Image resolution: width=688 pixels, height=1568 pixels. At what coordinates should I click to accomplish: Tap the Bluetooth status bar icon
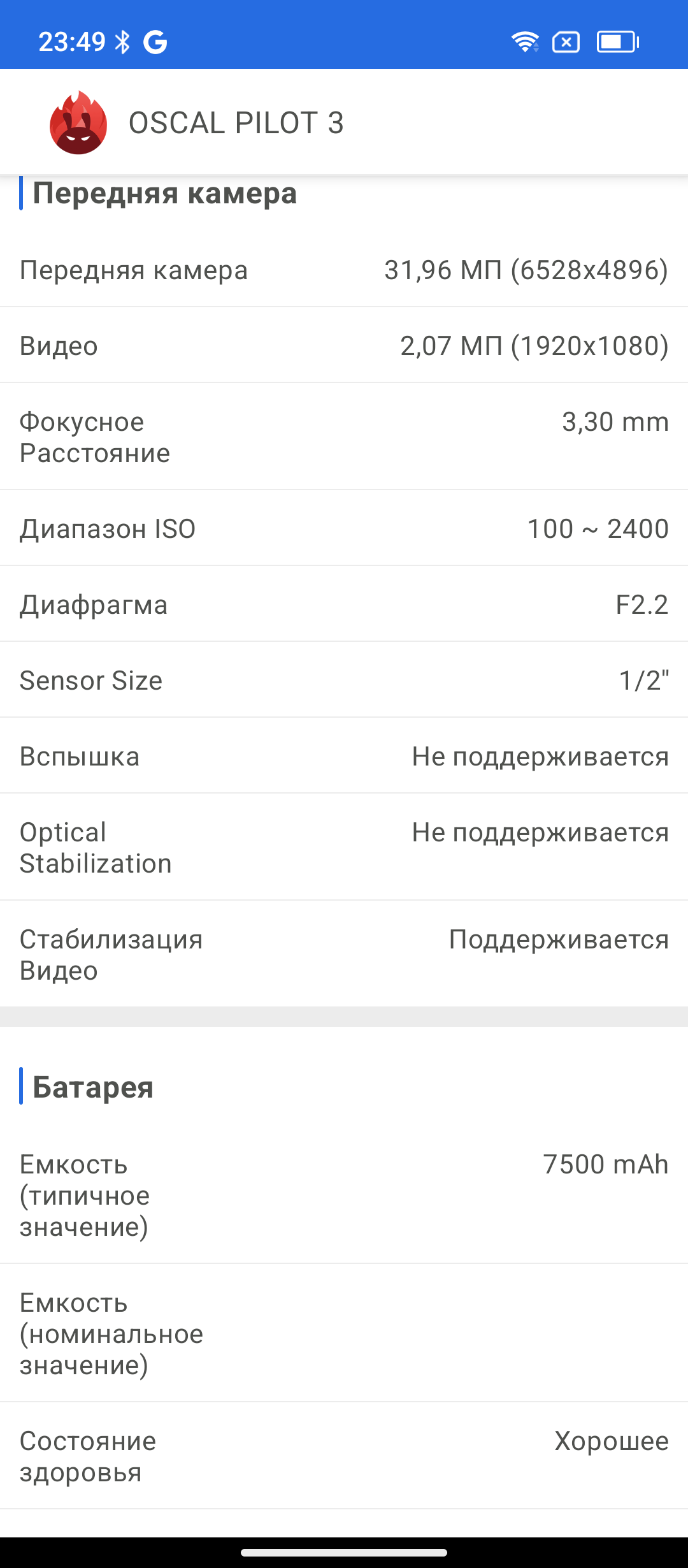[x=122, y=42]
